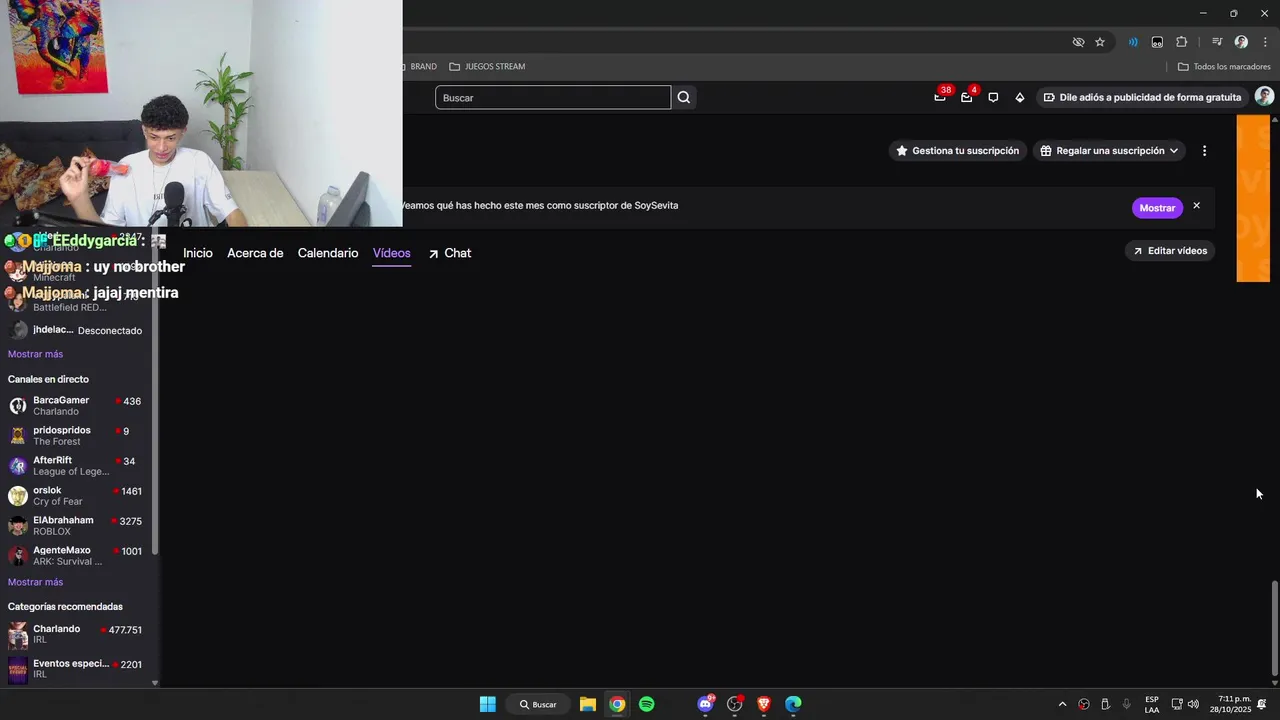The image size is (1280, 720).
Task: Open Chrome's three-dot menu
Action: coord(1265,42)
